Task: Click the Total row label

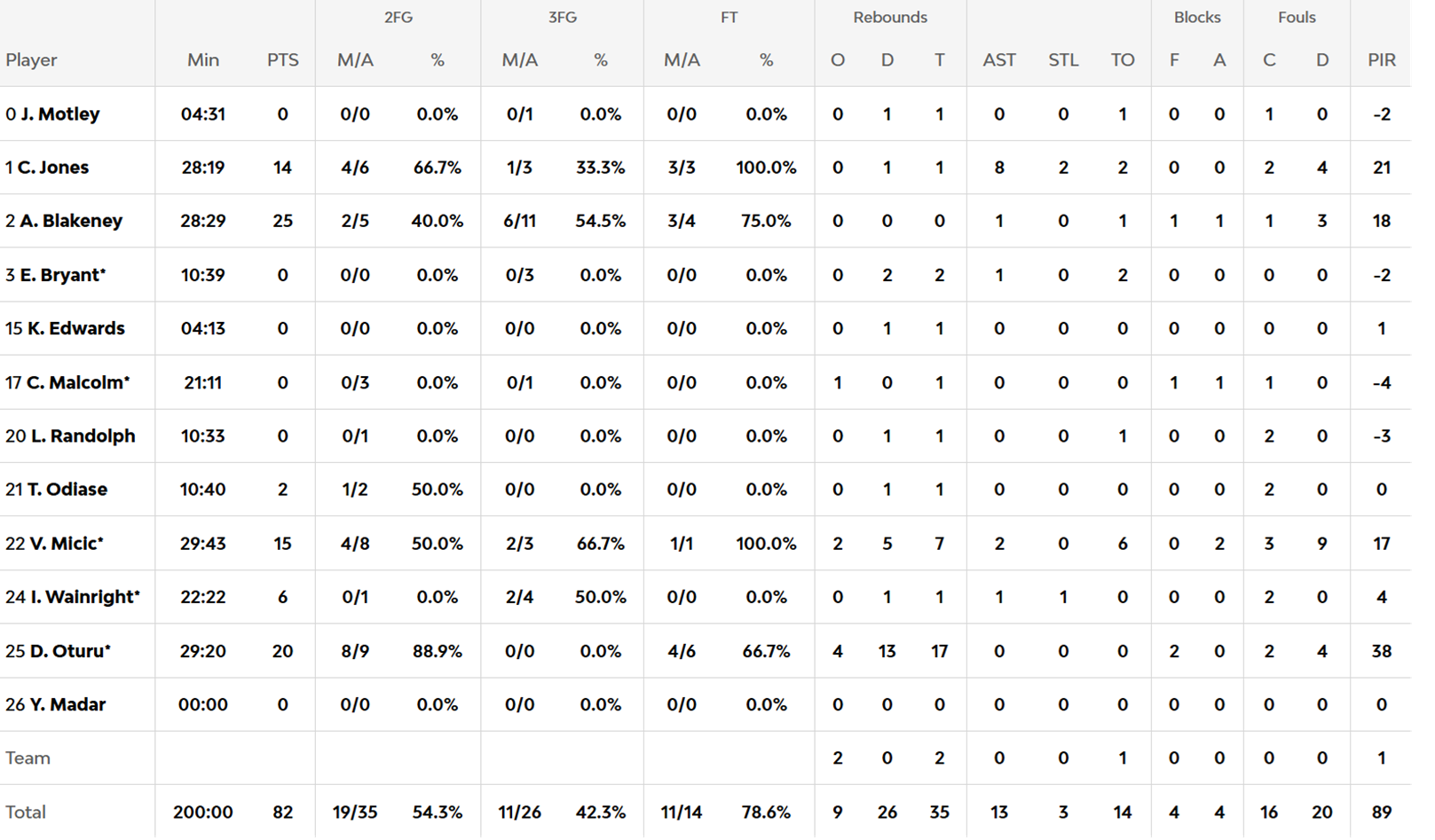Action: coord(26,813)
